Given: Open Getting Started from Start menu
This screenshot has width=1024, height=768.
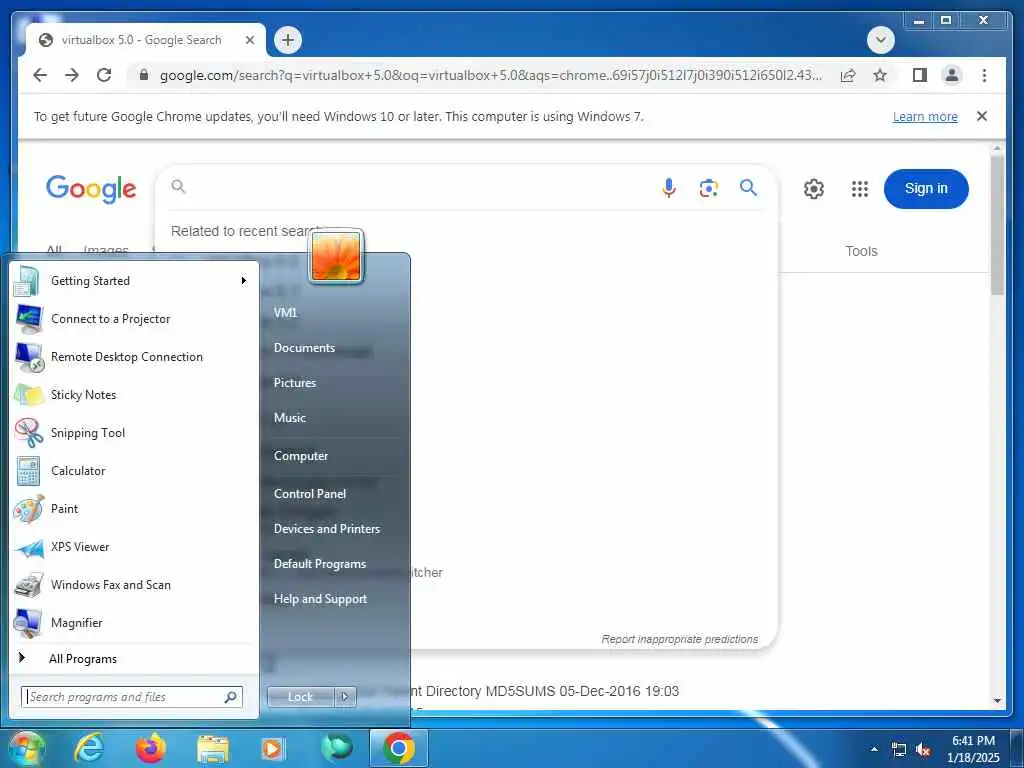Looking at the screenshot, I should coord(134,281).
